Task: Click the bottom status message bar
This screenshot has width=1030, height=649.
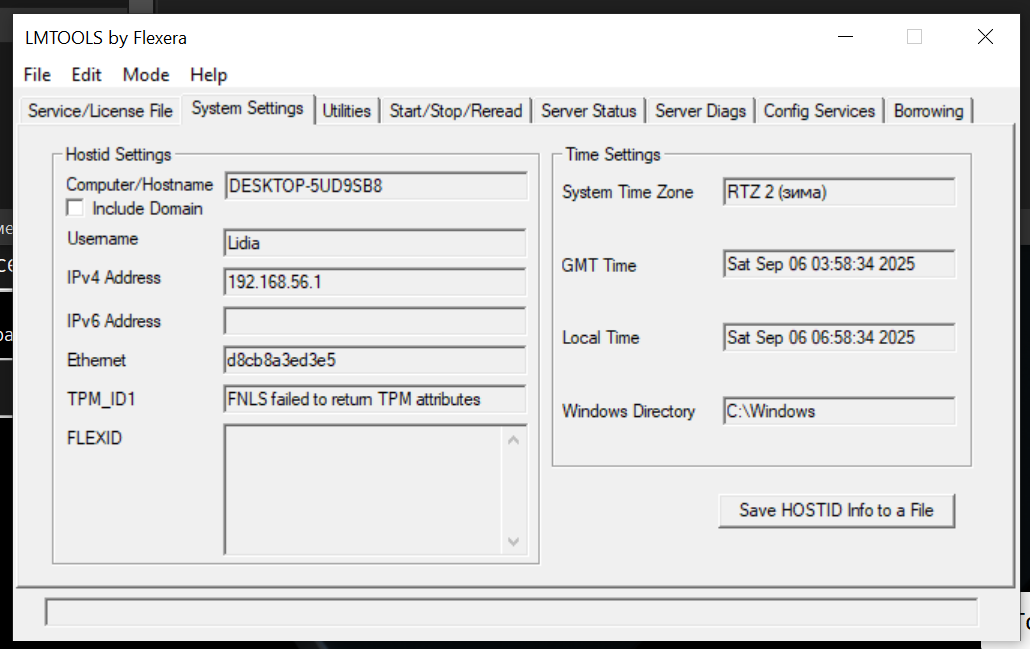Action: (511, 612)
